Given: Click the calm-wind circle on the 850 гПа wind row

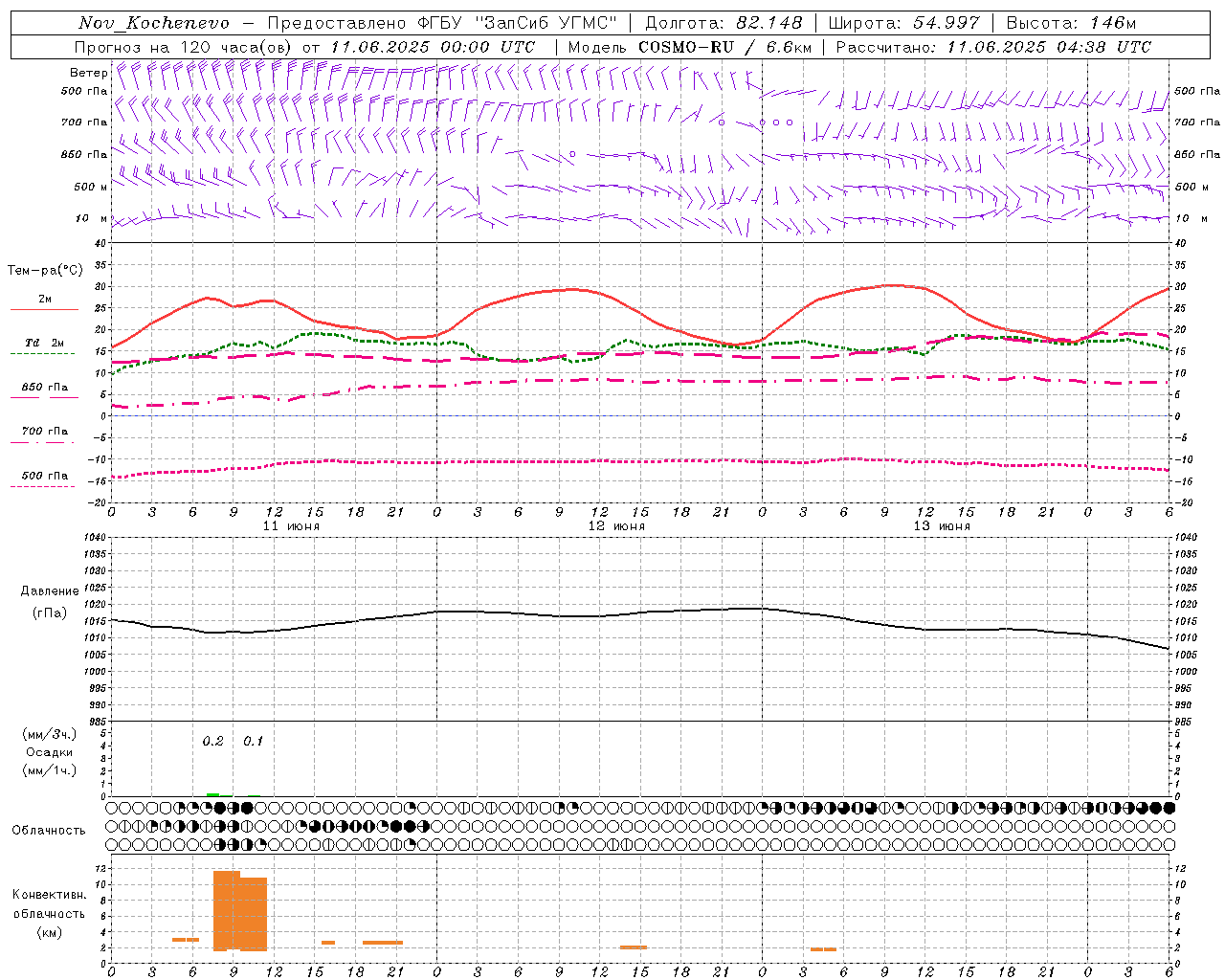Looking at the screenshot, I should [x=572, y=154].
